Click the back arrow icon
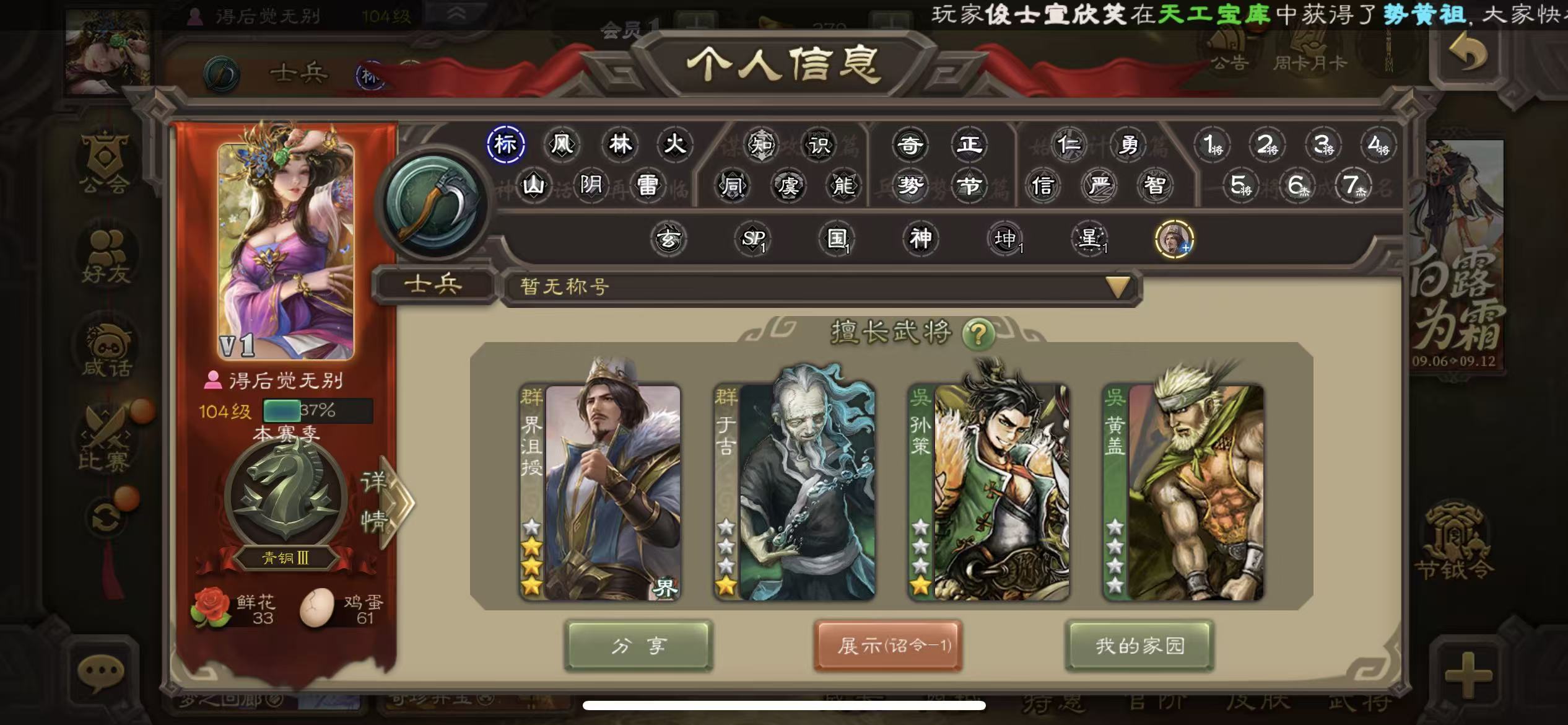 (x=1466, y=54)
